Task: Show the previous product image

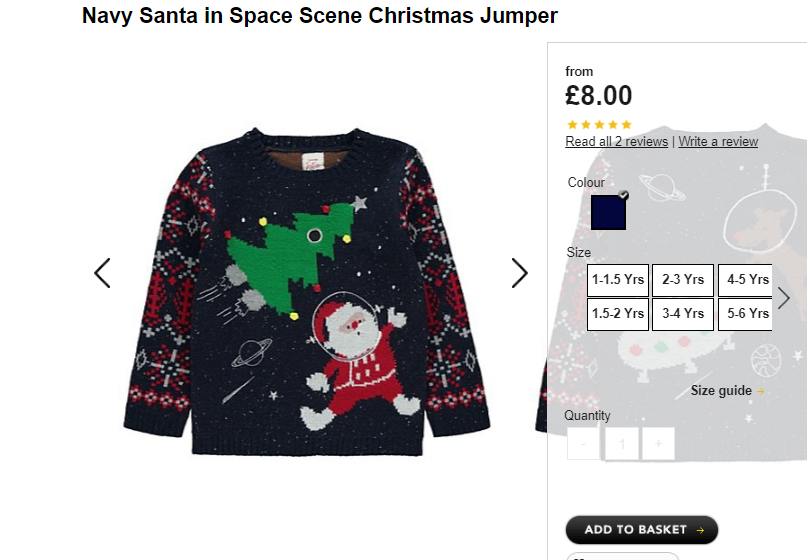Action: (x=102, y=273)
